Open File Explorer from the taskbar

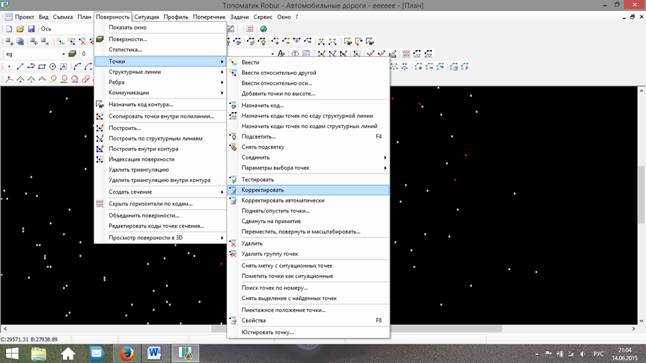[x=38, y=353]
